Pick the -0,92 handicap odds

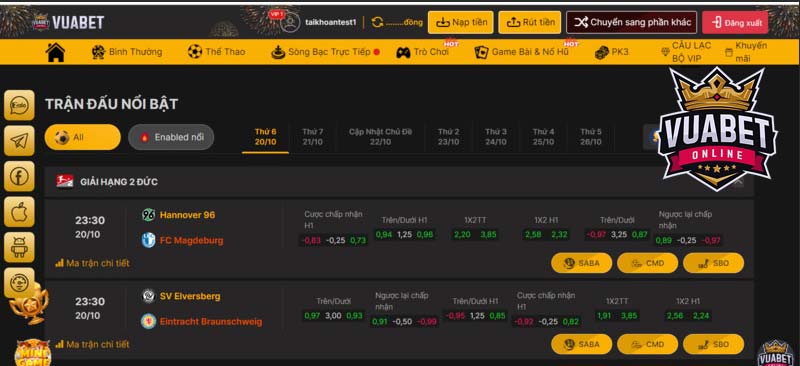point(524,322)
